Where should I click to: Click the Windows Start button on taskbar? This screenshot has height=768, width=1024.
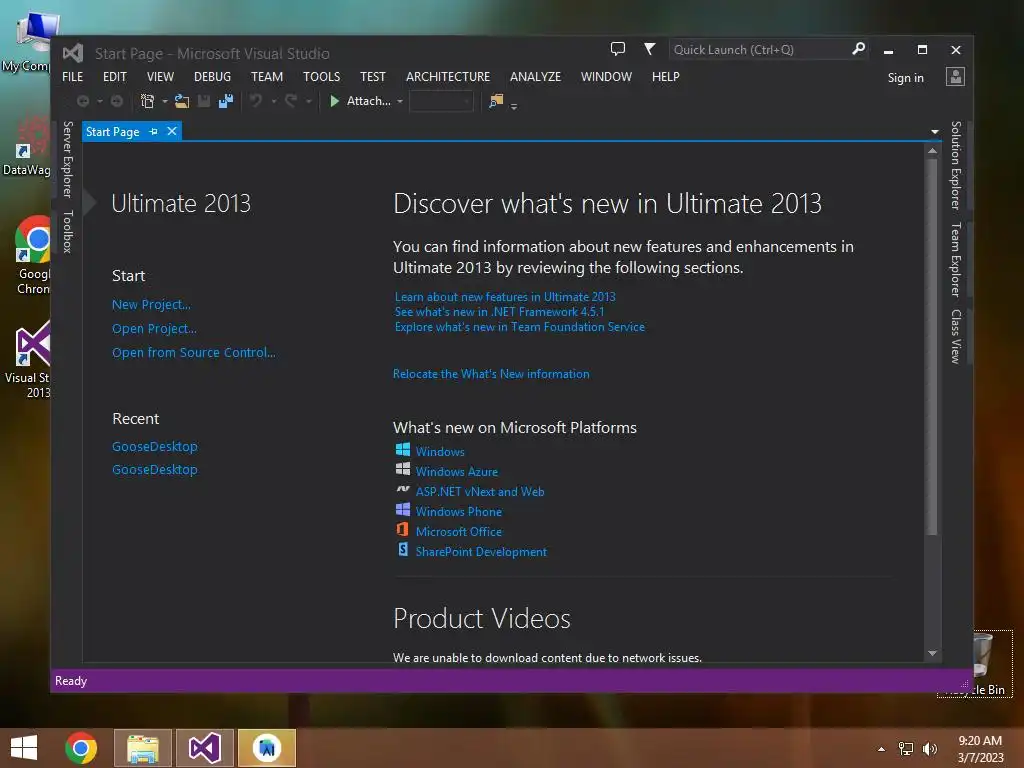(x=24, y=748)
